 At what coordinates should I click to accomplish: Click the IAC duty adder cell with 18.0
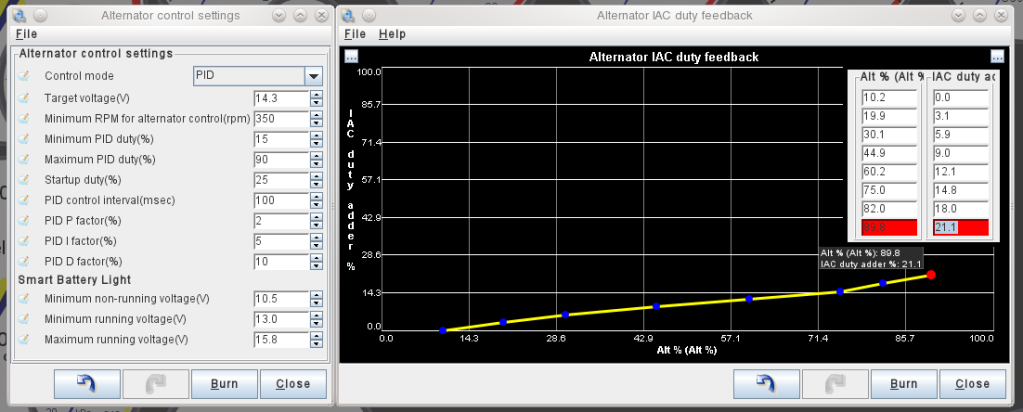(960, 209)
